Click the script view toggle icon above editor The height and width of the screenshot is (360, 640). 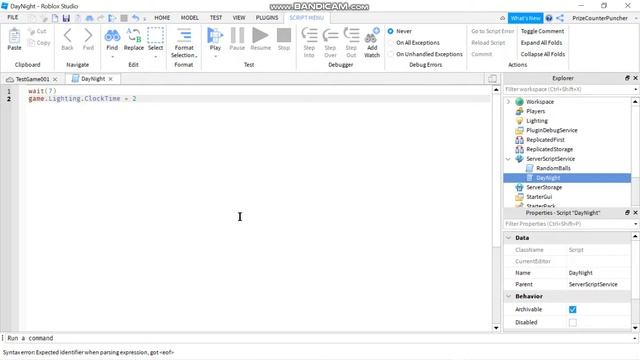point(492,79)
